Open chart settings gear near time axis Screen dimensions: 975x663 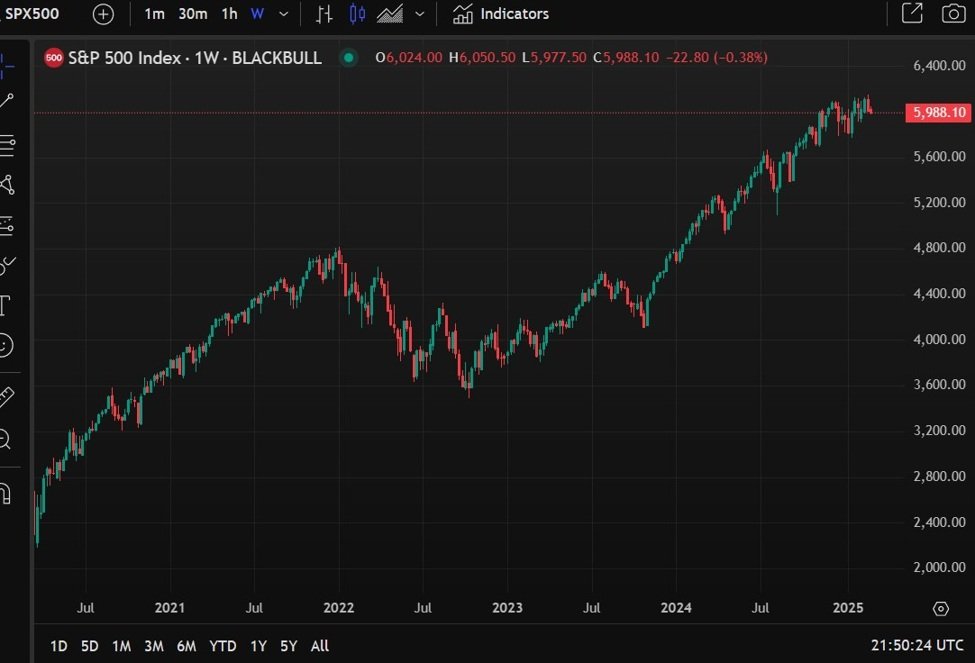point(940,608)
